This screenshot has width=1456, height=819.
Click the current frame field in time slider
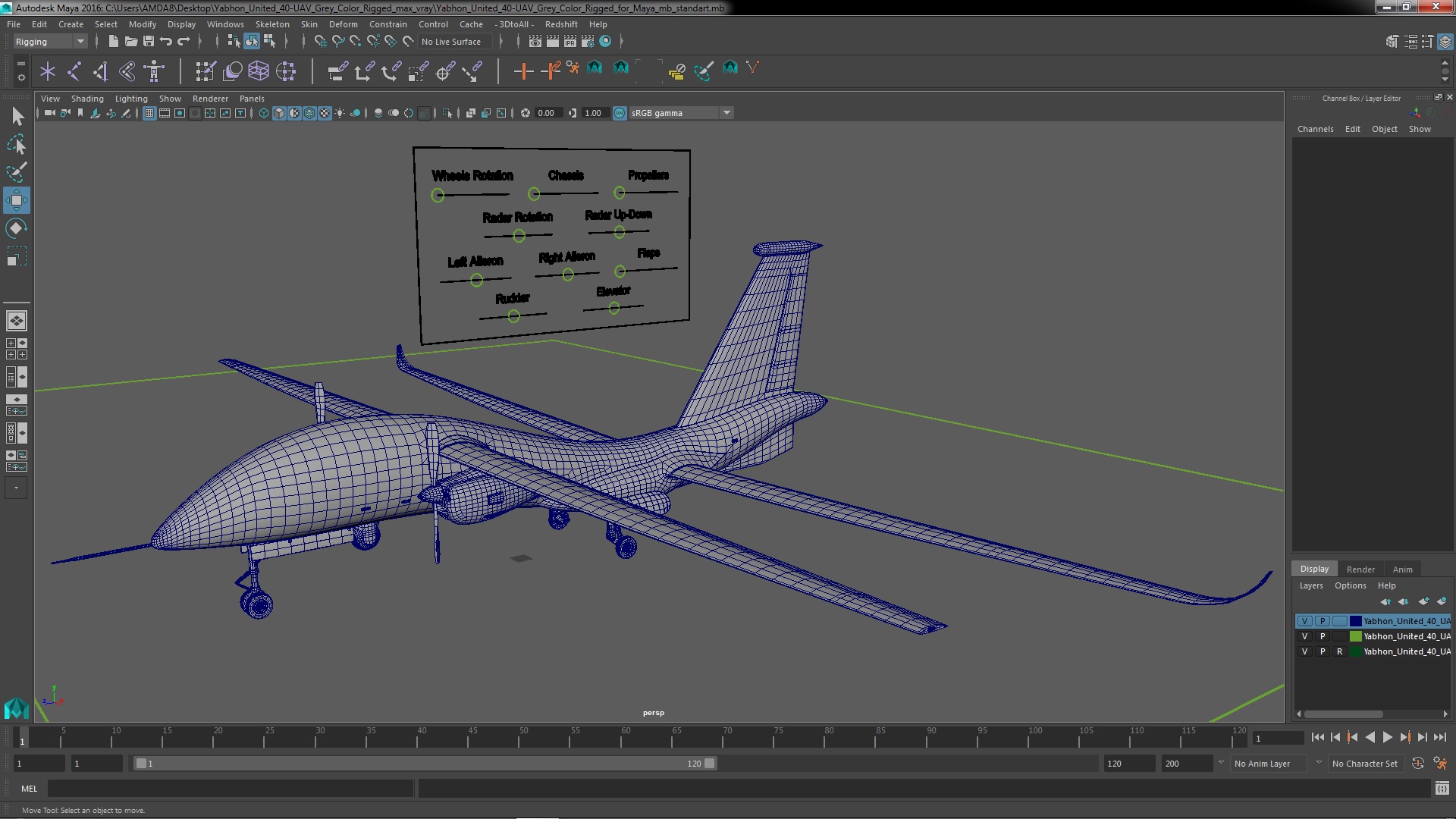(1278, 738)
